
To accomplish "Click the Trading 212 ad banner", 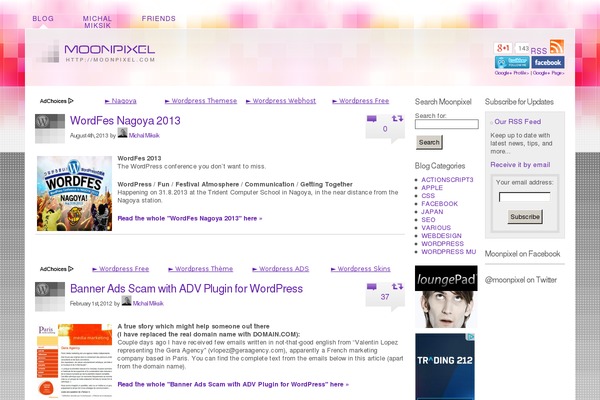I will 445,366.
